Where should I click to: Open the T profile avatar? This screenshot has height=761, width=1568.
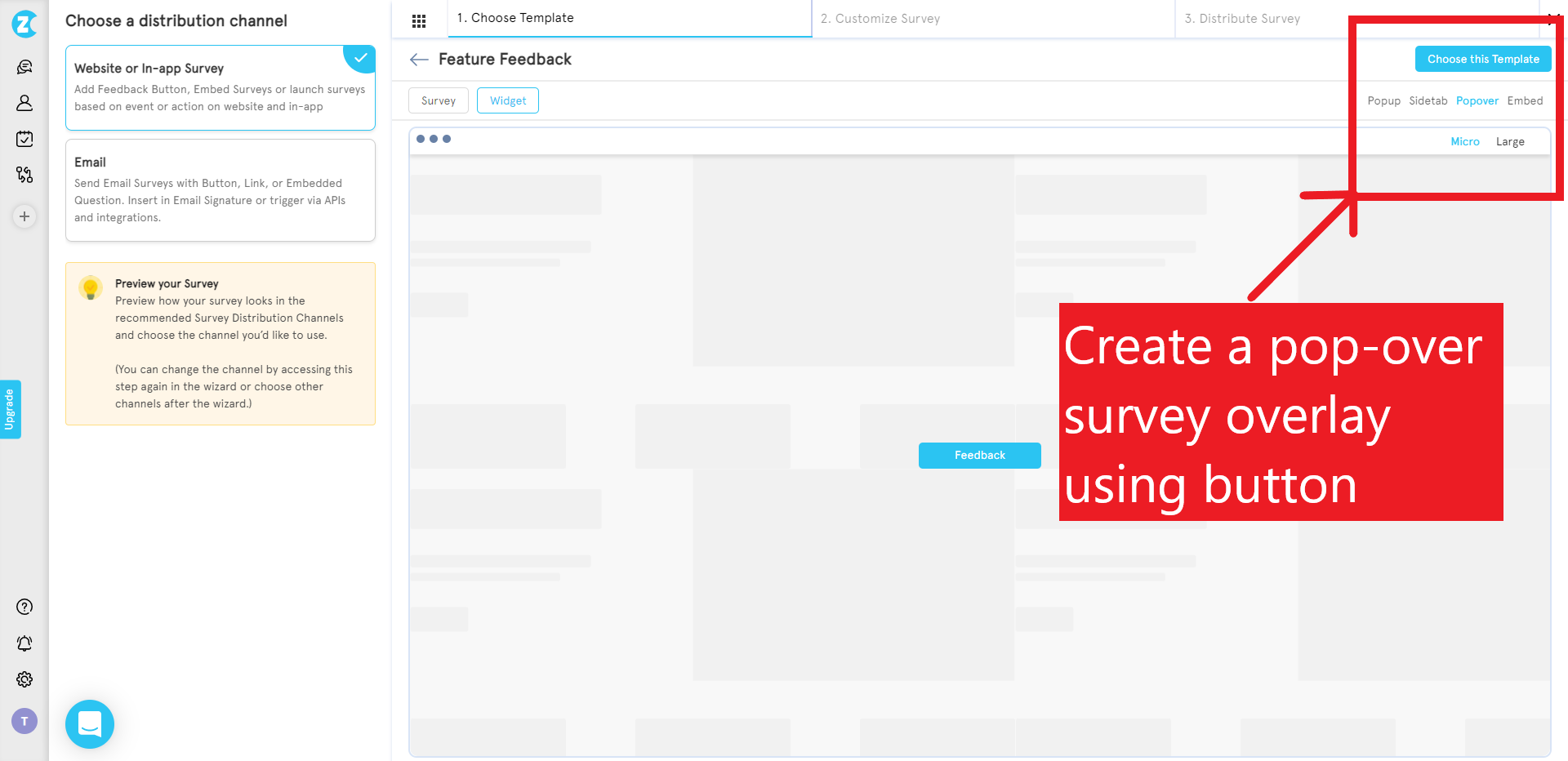[x=24, y=721]
